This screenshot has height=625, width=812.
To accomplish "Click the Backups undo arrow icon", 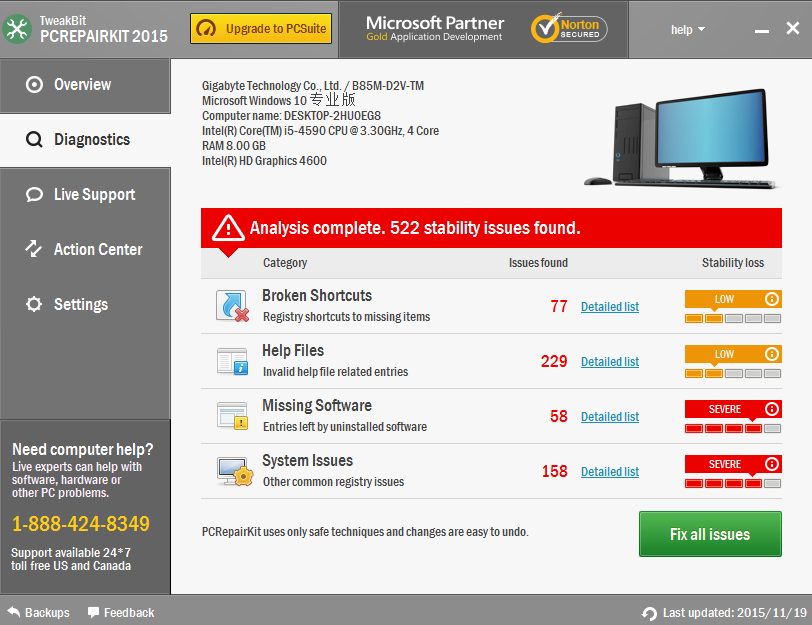I will (14, 612).
